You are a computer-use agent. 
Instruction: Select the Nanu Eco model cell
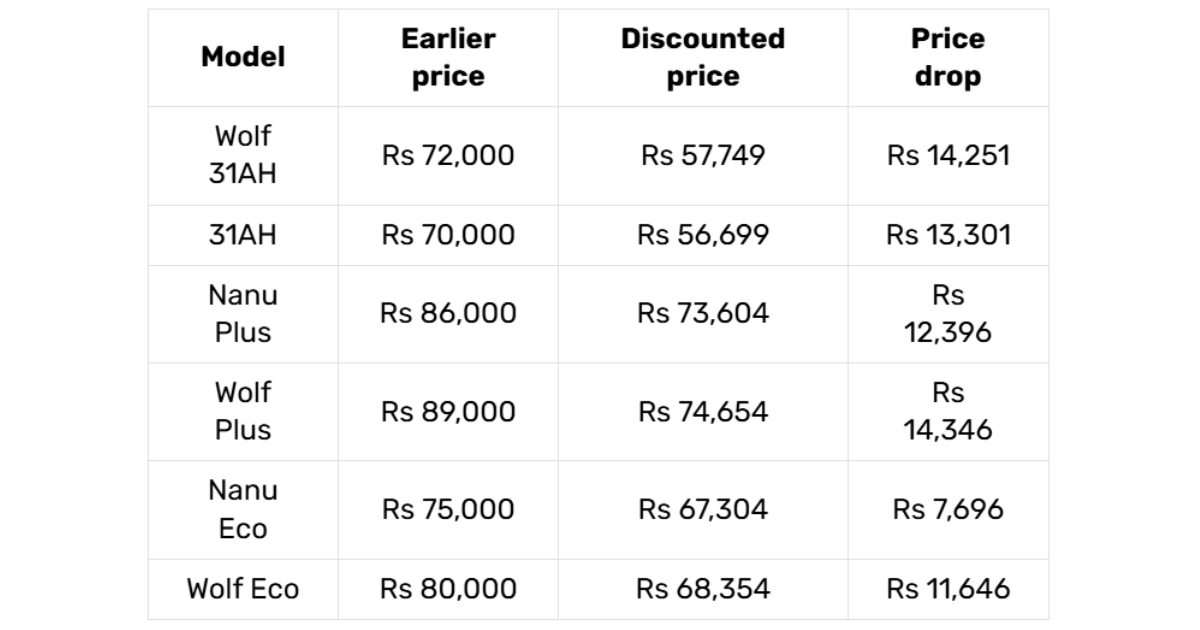[x=243, y=509]
